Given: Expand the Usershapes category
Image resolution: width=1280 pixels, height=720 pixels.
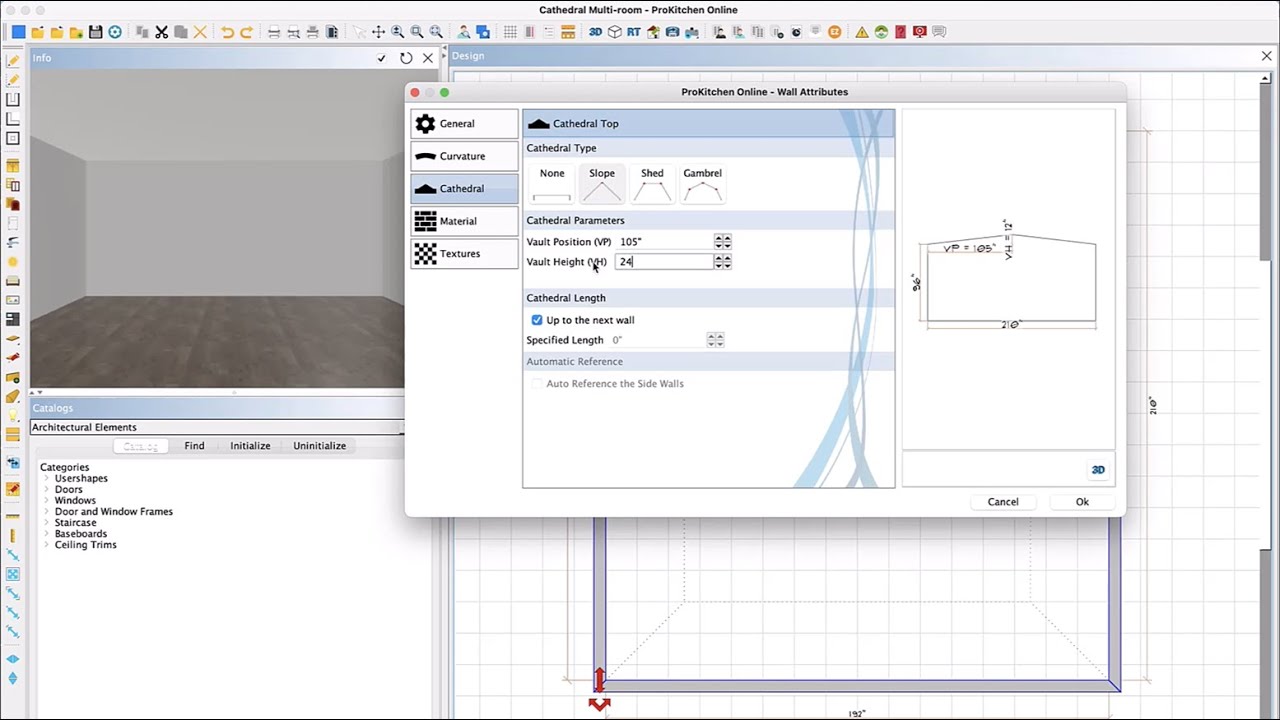Looking at the screenshot, I should [x=47, y=479].
